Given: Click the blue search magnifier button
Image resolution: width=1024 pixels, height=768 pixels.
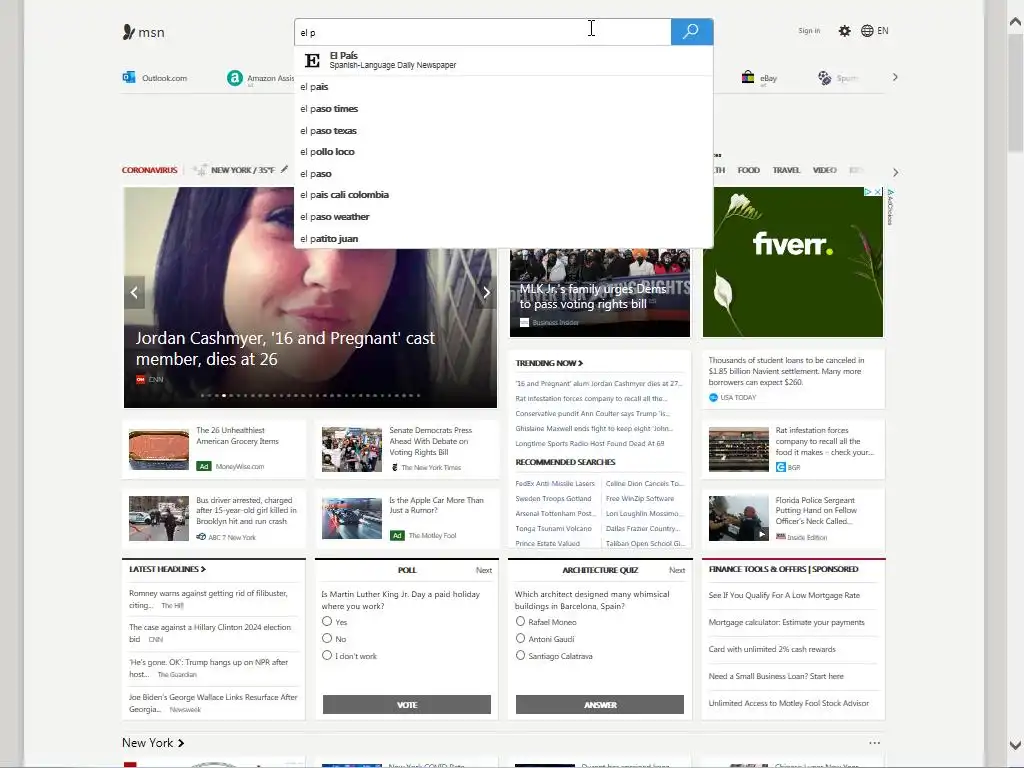Looking at the screenshot, I should (x=692, y=31).
